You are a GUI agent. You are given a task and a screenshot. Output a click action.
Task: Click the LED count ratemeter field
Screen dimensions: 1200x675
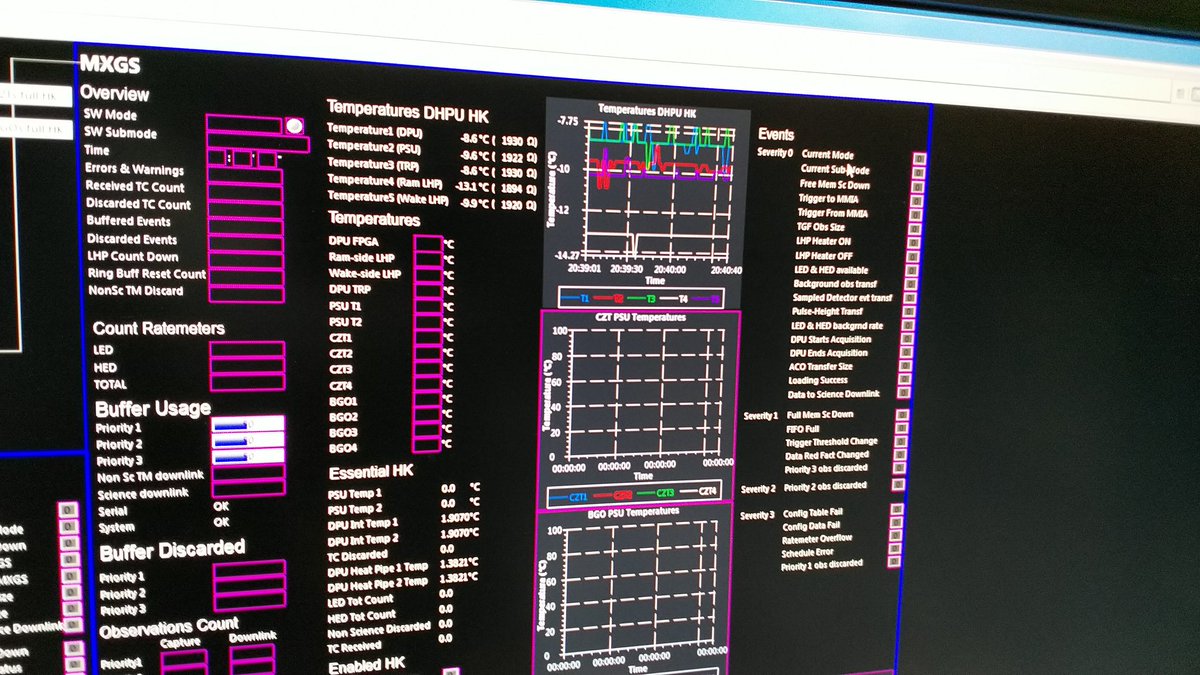[x=247, y=350]
